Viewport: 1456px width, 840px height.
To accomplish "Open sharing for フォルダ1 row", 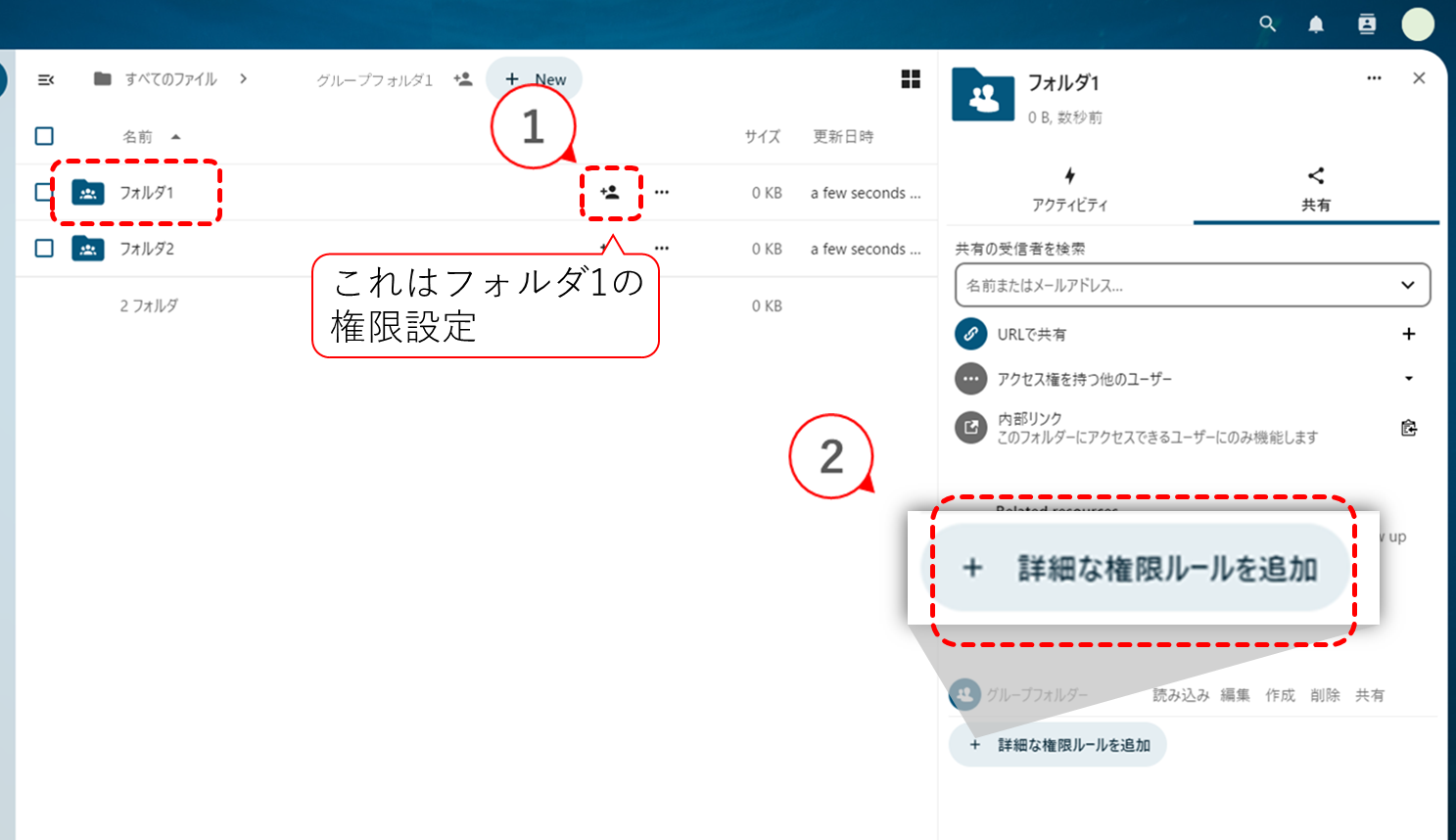I will (x=610, y=192).
